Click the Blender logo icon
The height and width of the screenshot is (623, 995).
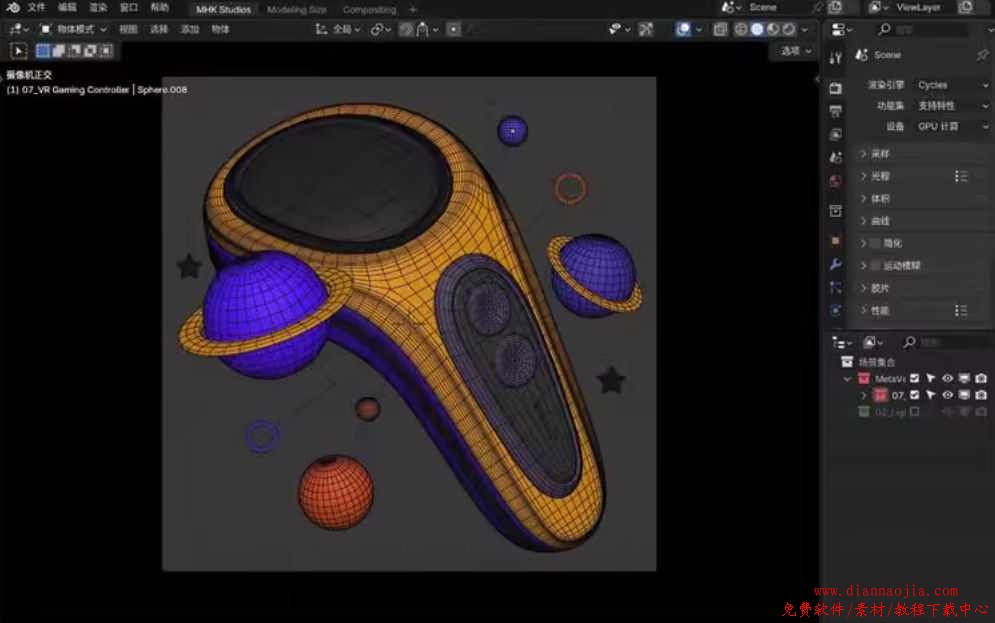(14, 7)
